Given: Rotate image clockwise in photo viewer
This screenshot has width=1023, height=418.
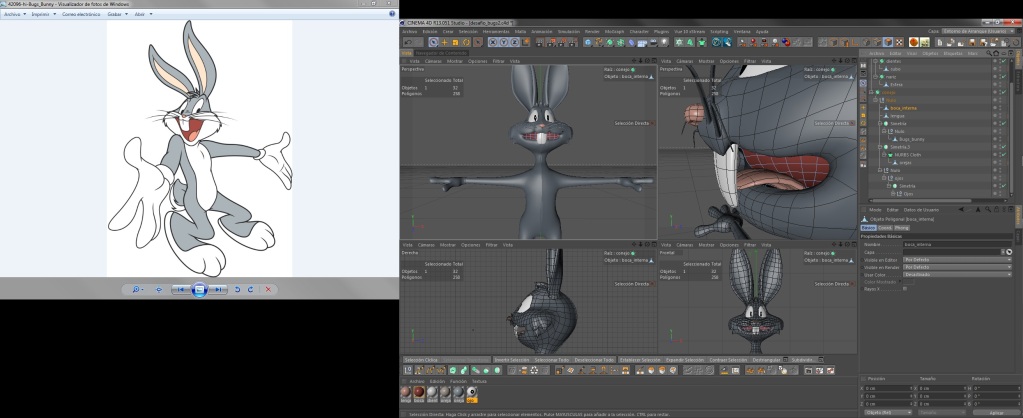Looking at the screenshot, I should pyautogui.click(x=250, y=290).
